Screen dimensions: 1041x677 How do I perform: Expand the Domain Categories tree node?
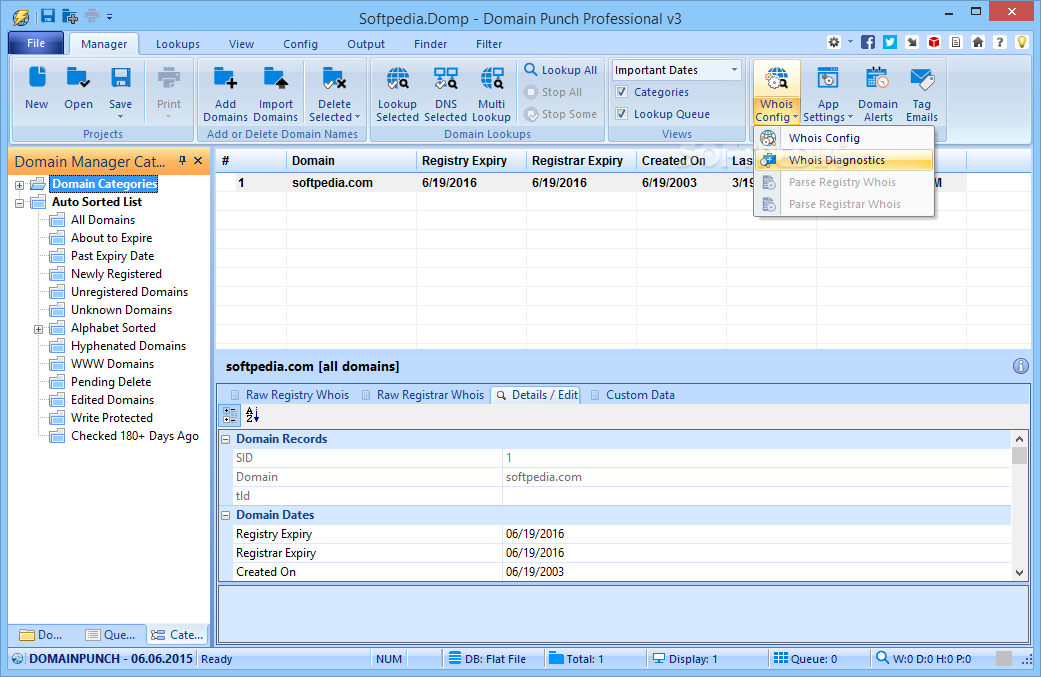click(19, 185)
